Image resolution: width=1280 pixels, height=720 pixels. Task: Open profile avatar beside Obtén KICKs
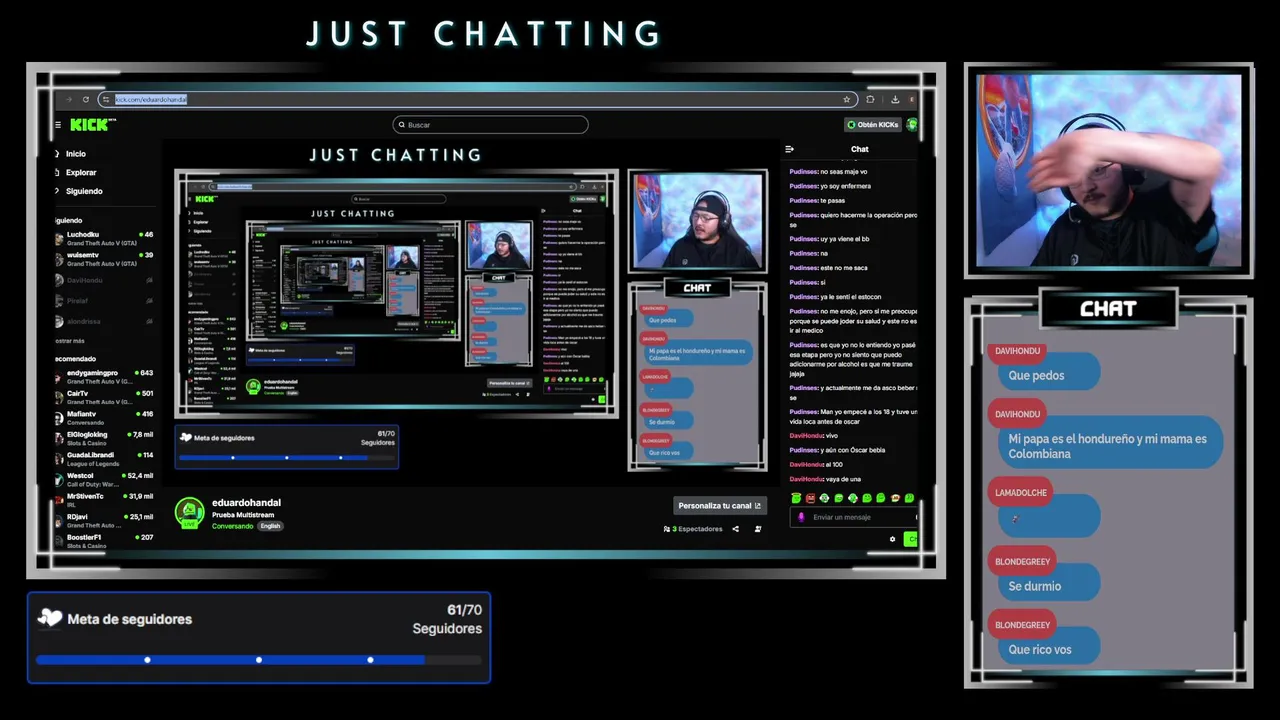(x=912, y=125)
